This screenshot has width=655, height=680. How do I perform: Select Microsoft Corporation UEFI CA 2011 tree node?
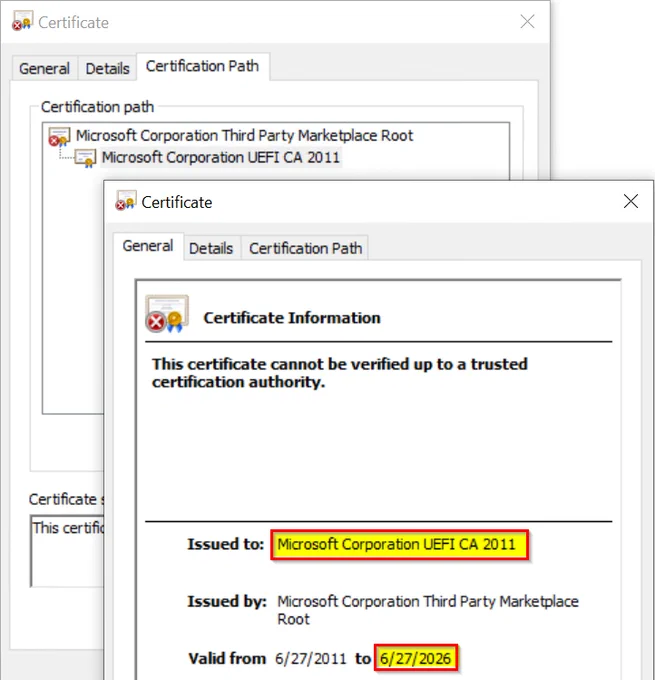coord(220,157)
